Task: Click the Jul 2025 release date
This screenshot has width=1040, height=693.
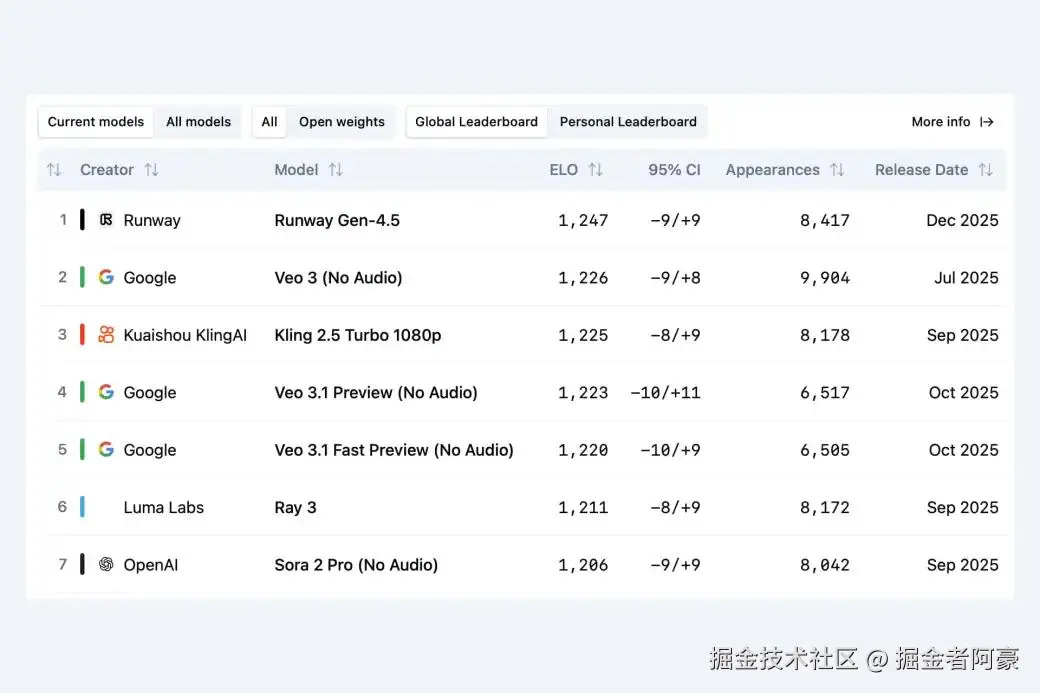Action: pos(966,278)
